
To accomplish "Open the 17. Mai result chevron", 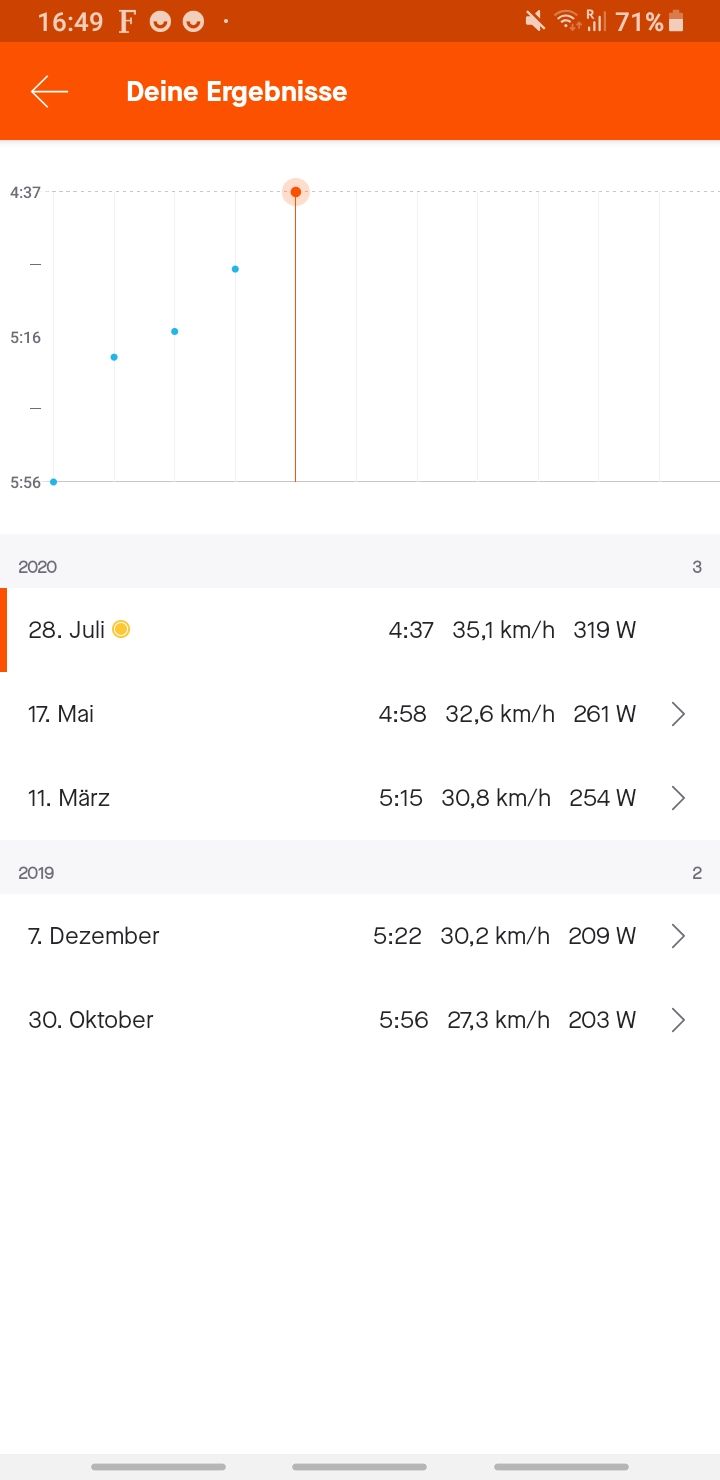I will (678, 714).
